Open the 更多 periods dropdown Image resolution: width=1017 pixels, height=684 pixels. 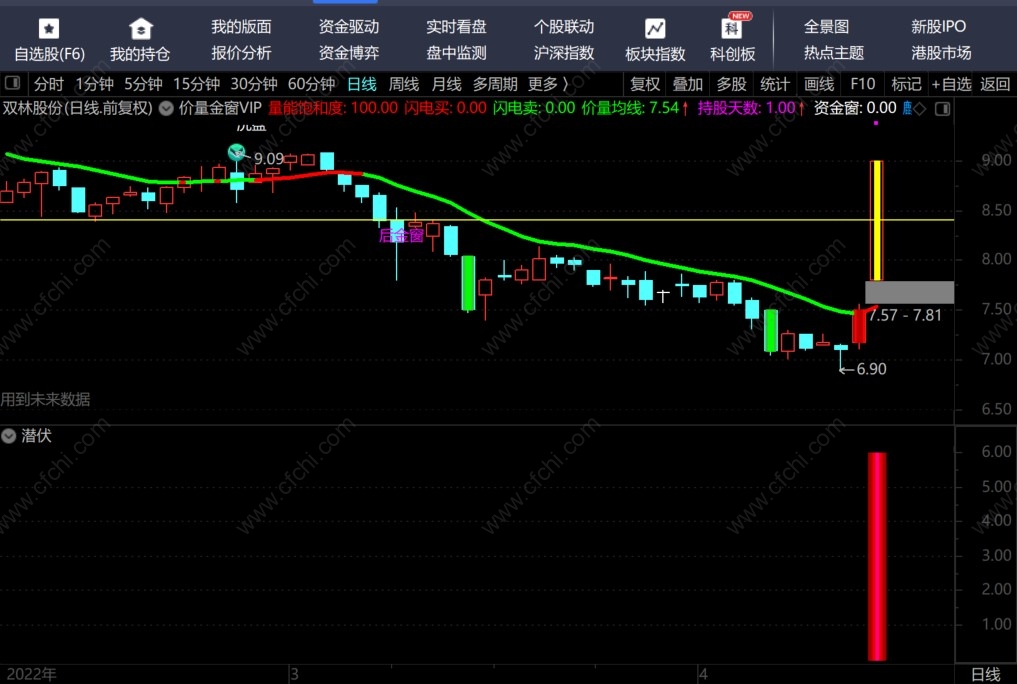point(547,84)
